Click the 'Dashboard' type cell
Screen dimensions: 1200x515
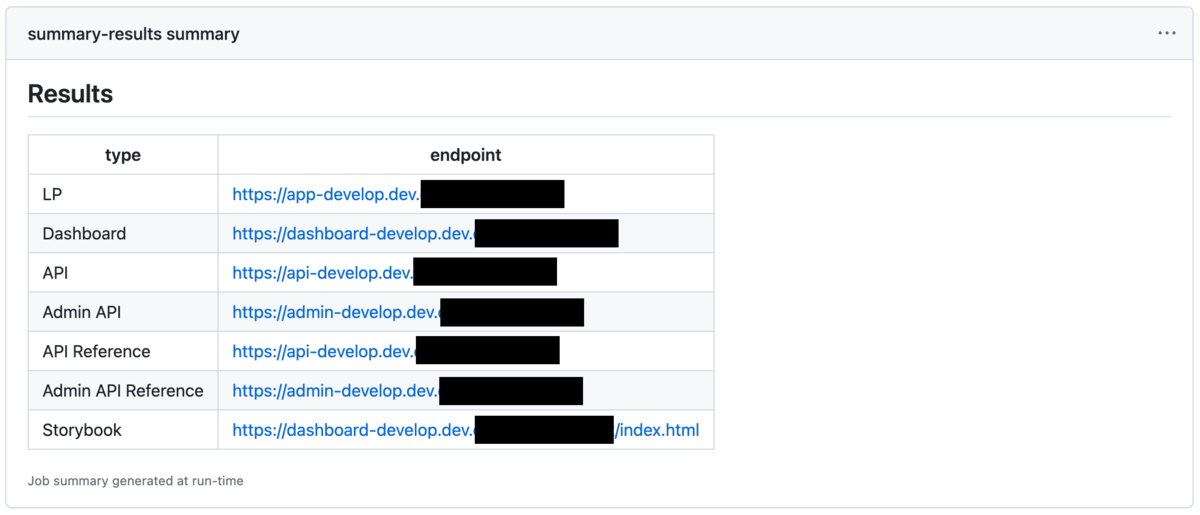(x=123, y=233)
